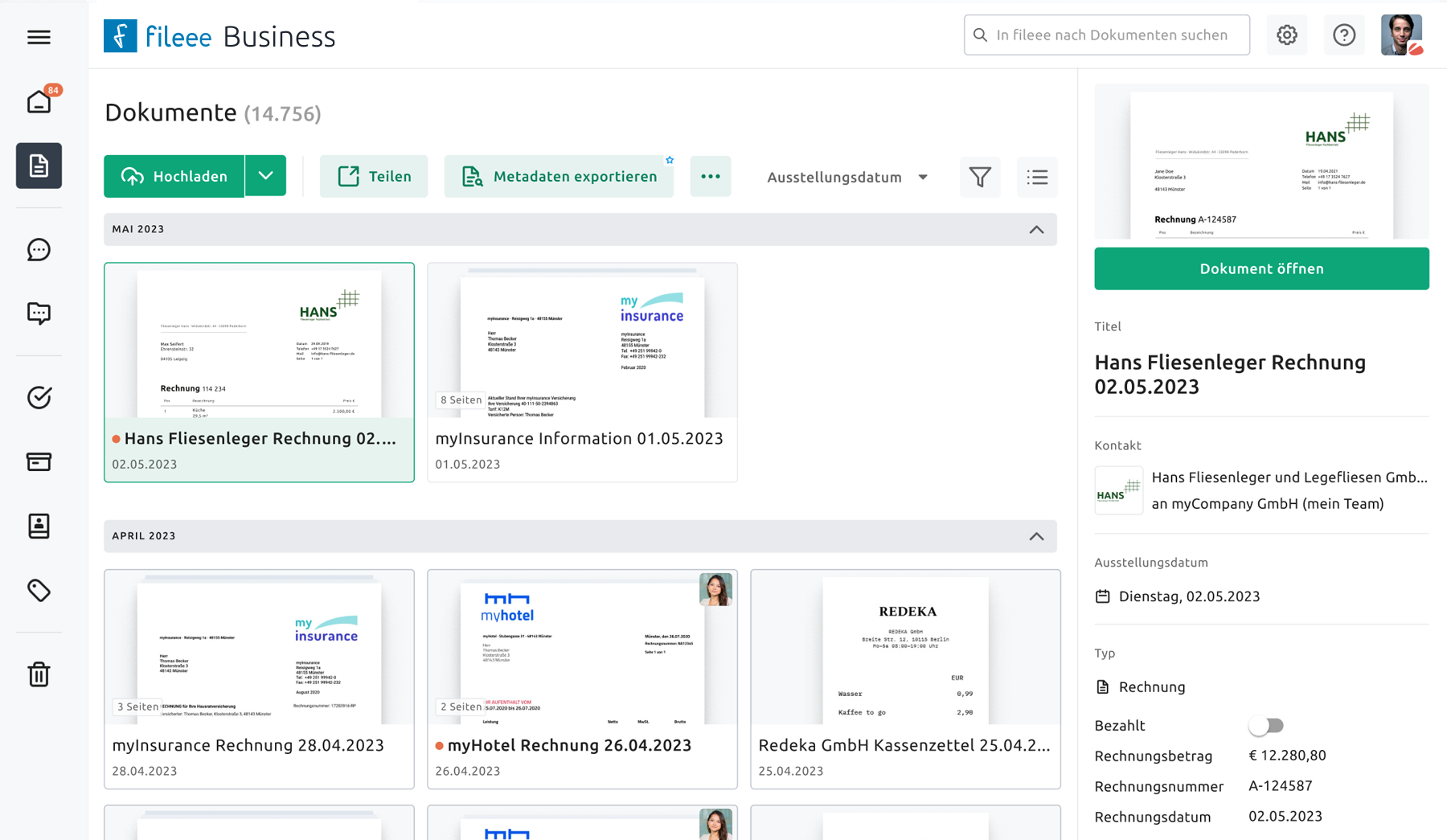Image resolution: width=1447 pixels, height=840 pixels.
Task: Toggle the Bezahlt switch
Action: [1266, 726]
